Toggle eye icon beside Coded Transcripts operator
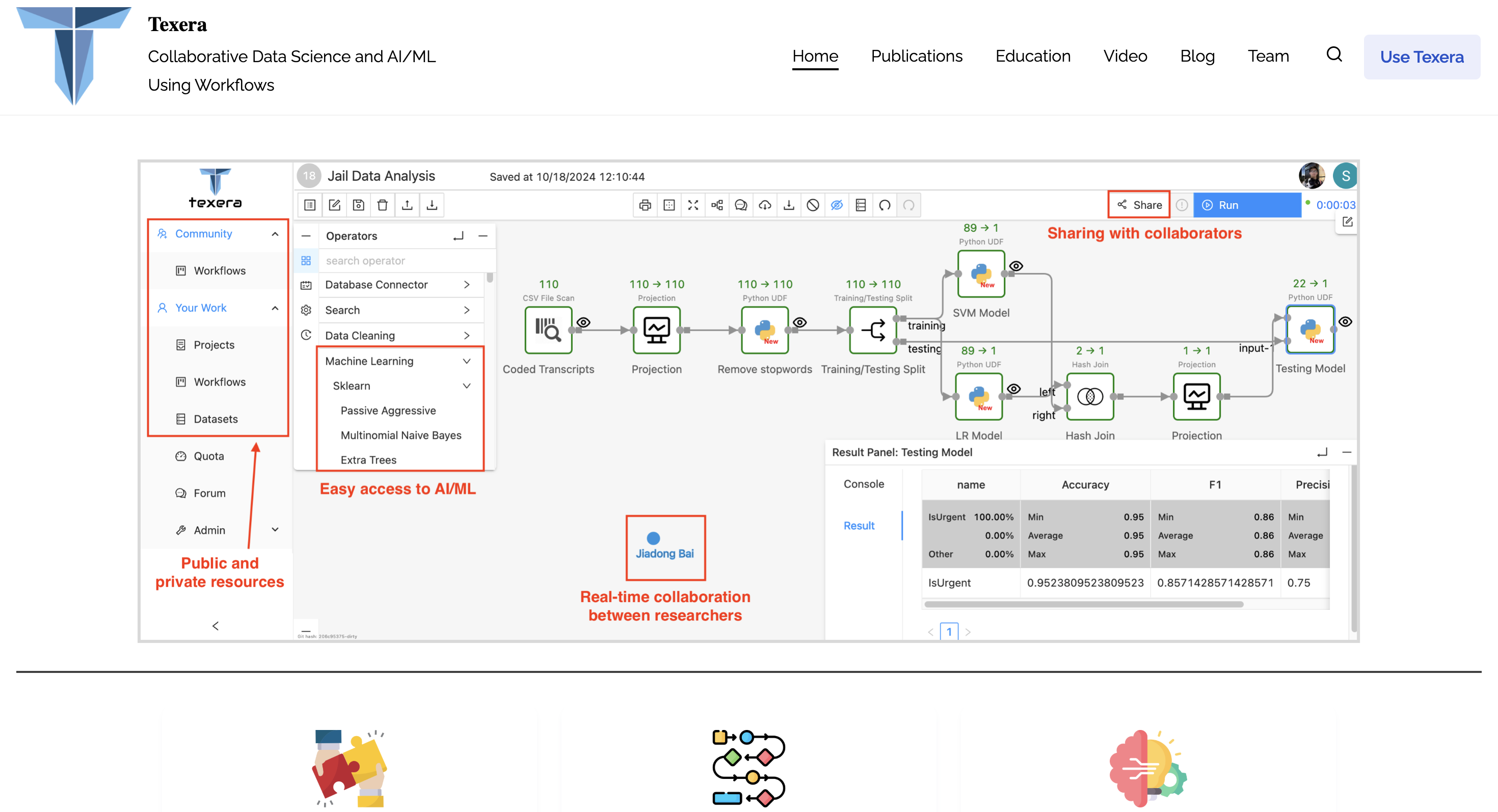Viewport: 1498px width, 812px height. click(x=583, y=322)
